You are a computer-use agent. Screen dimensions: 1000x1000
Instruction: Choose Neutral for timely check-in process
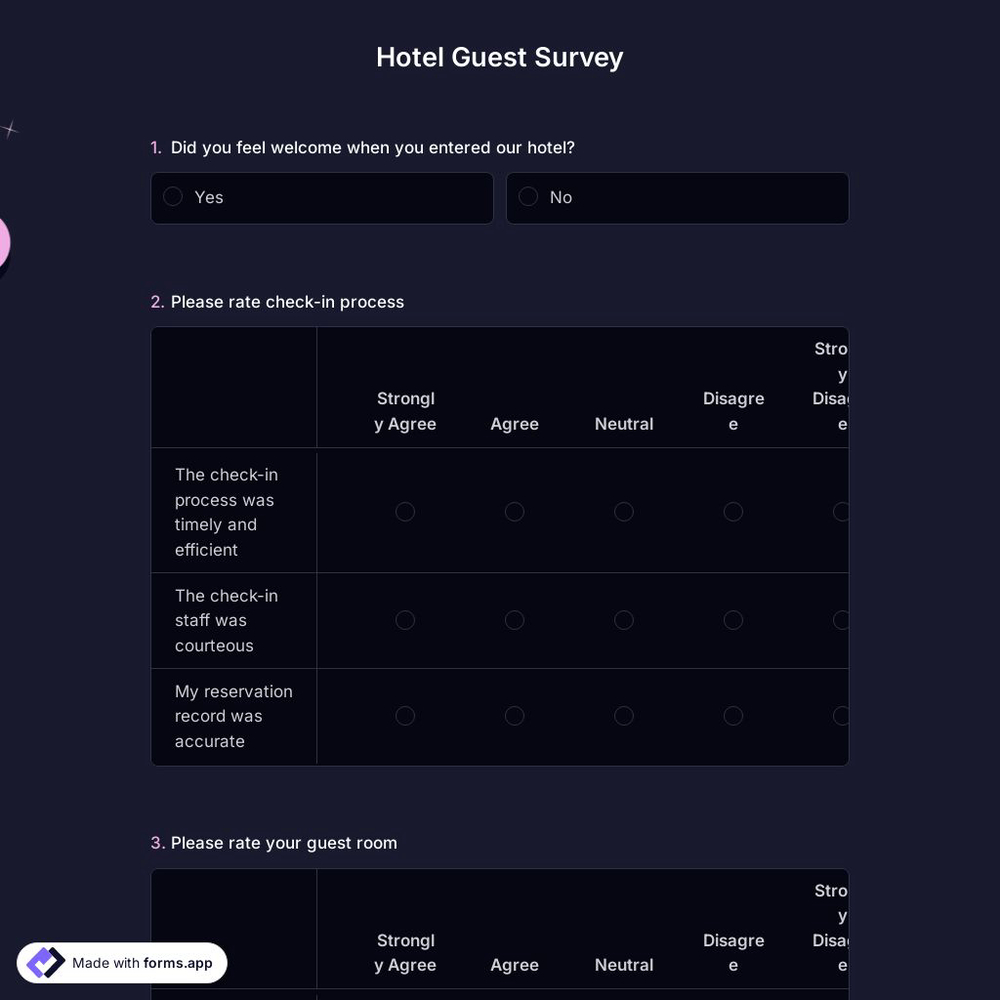pyautogui.click(x=624, y=511)
